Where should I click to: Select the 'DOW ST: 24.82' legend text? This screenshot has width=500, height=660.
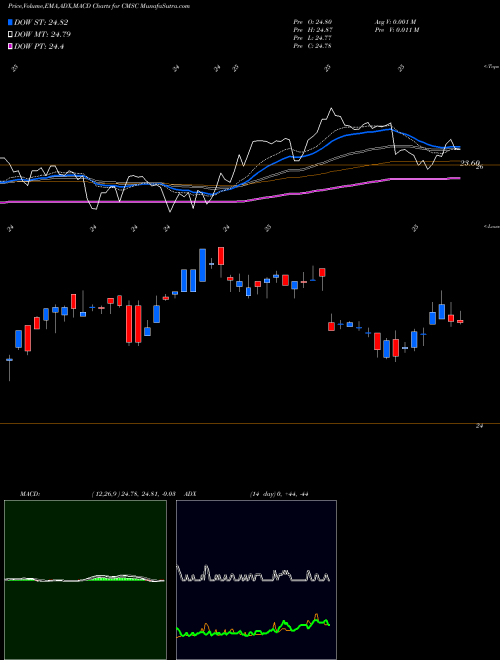coord(41,22)
